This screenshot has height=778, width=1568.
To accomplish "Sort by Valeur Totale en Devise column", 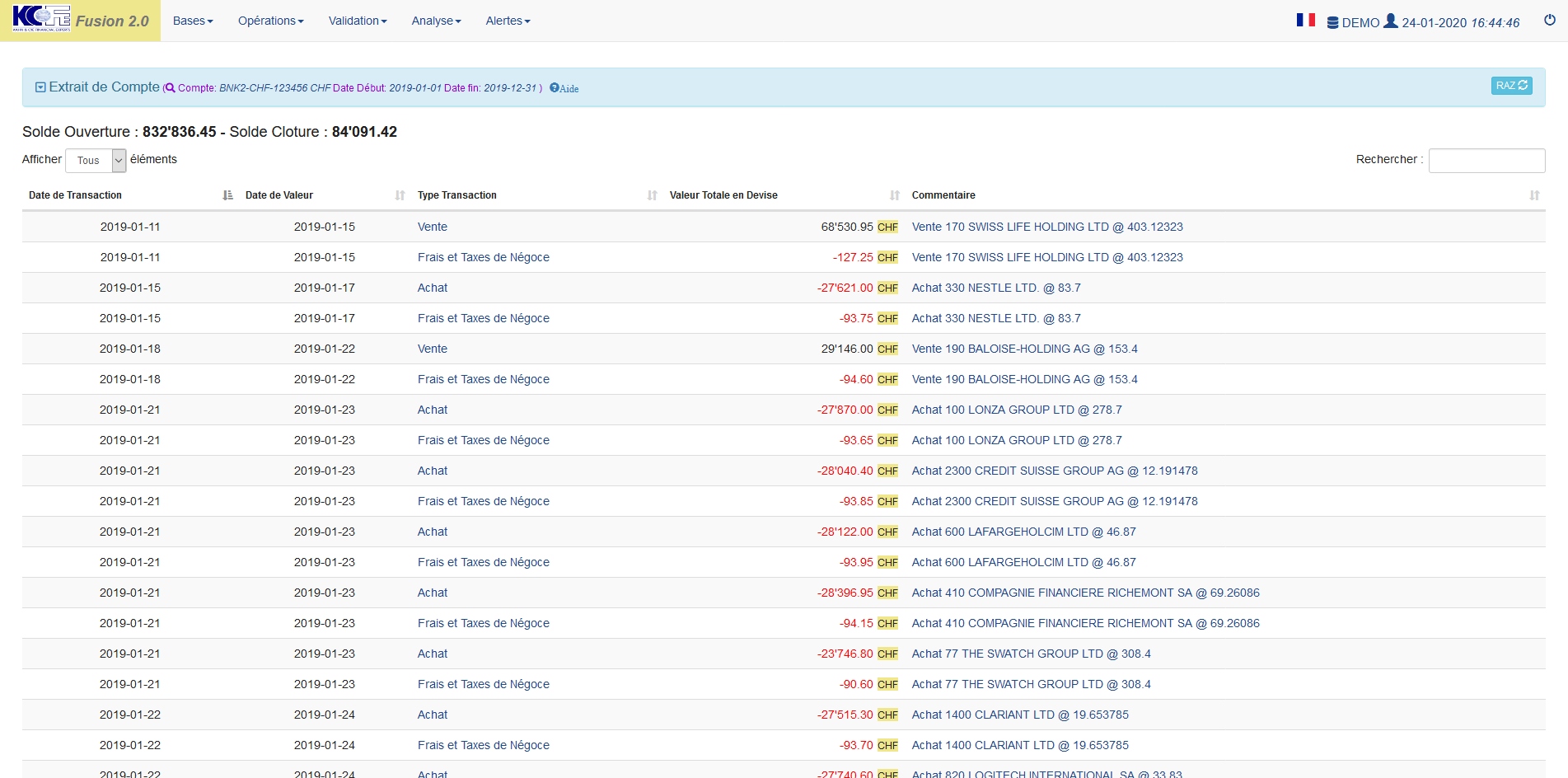I will click(x=894, y=195).
